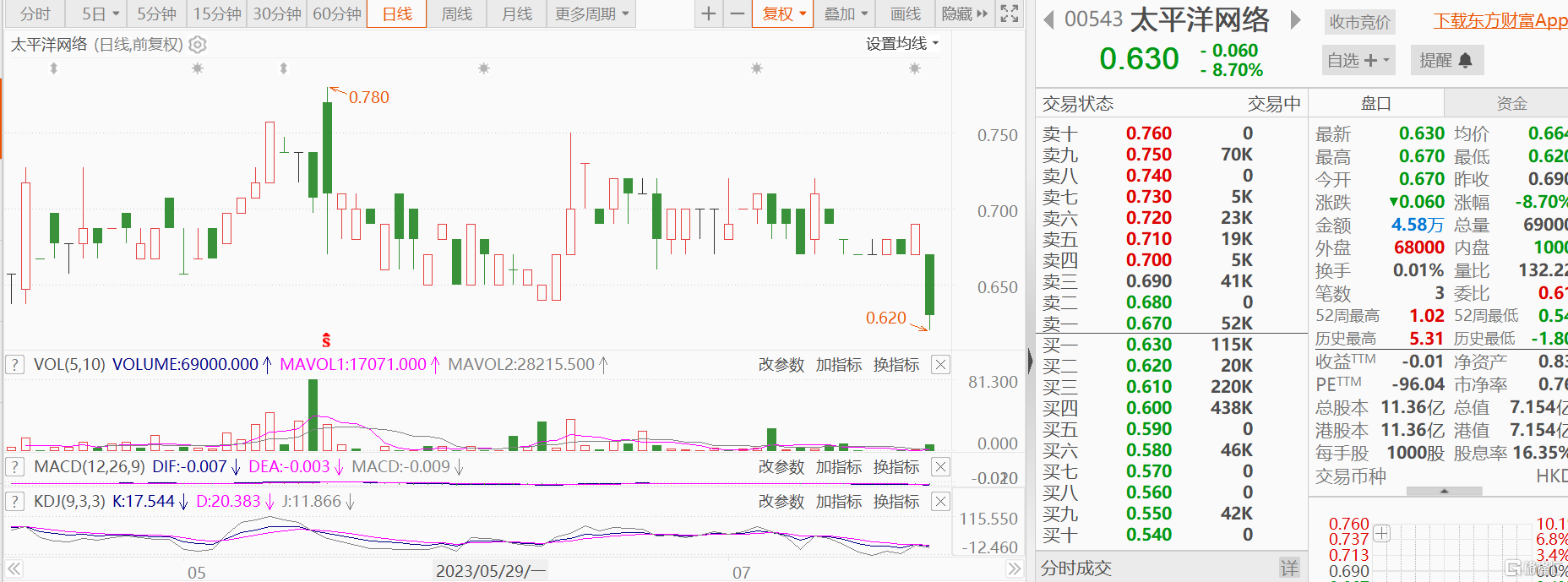Open 更多周期 dropdown
The width and height of the screenshot is (1568, 582).
point(591,14)
